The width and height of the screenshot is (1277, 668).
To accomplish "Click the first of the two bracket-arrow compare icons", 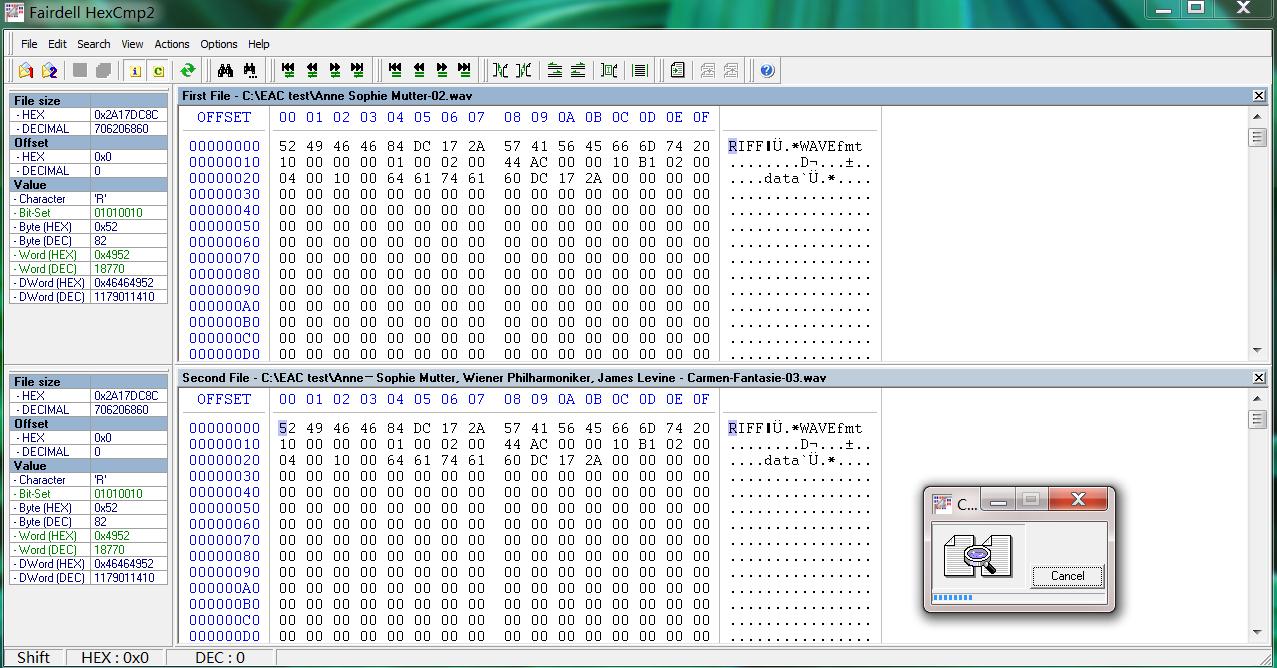I will [x=501, y=70].
